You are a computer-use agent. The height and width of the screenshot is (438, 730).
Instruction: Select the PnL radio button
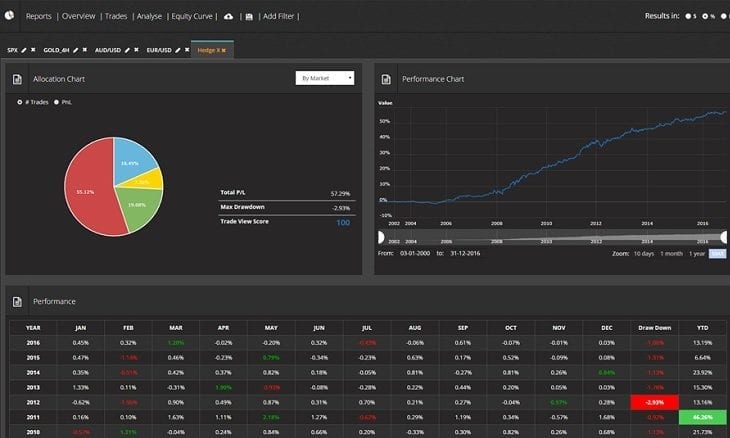click(57, 101)
